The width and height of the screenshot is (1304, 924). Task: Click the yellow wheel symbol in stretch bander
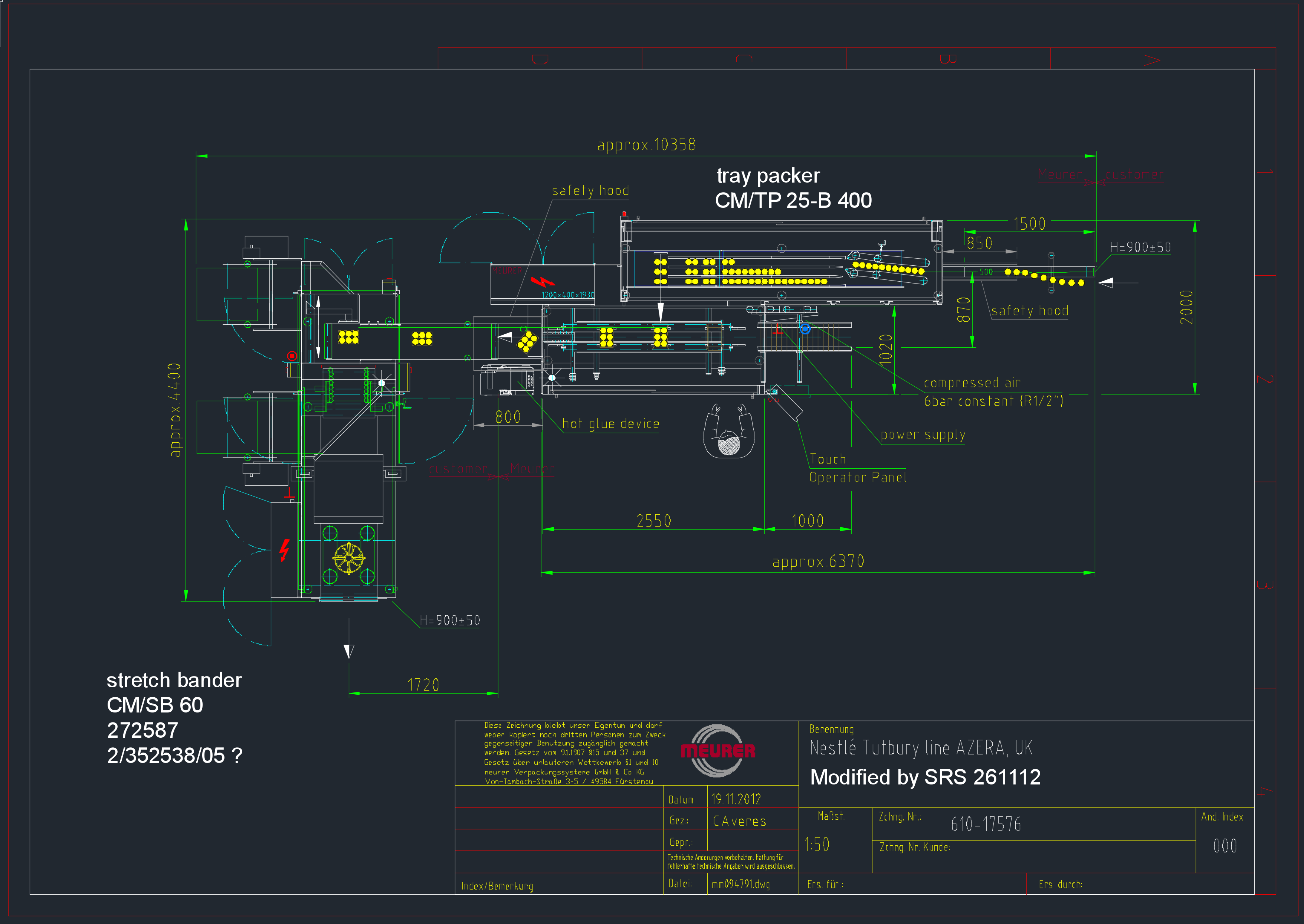click(348, 558)
